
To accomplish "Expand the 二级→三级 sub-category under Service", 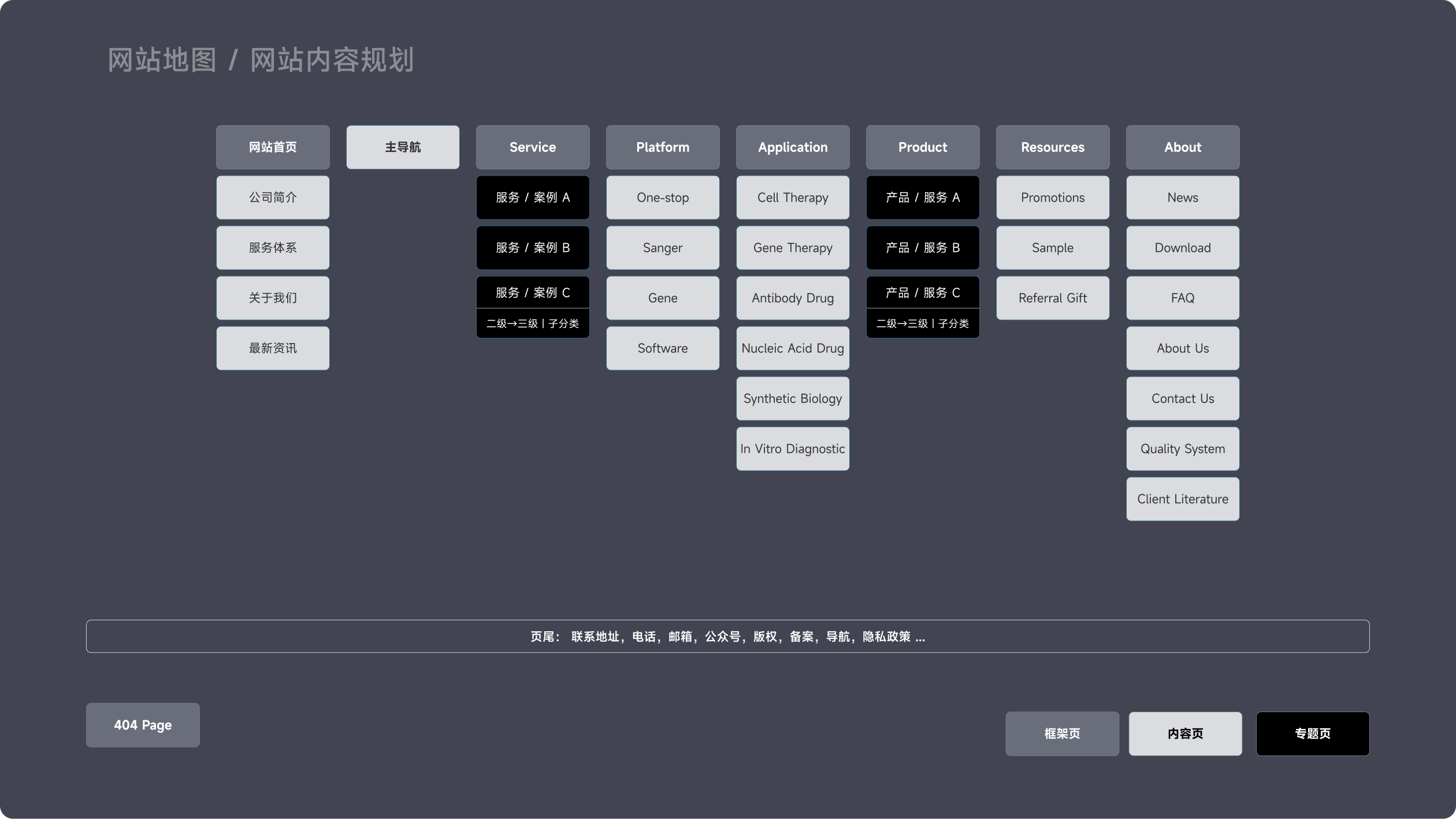I will (532, 323).
